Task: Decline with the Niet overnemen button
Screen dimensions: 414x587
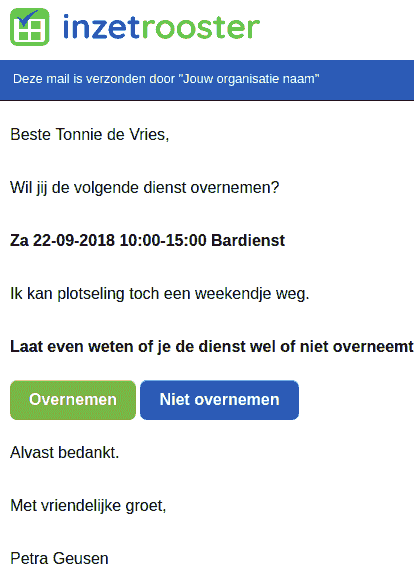Action: point(219,400)
